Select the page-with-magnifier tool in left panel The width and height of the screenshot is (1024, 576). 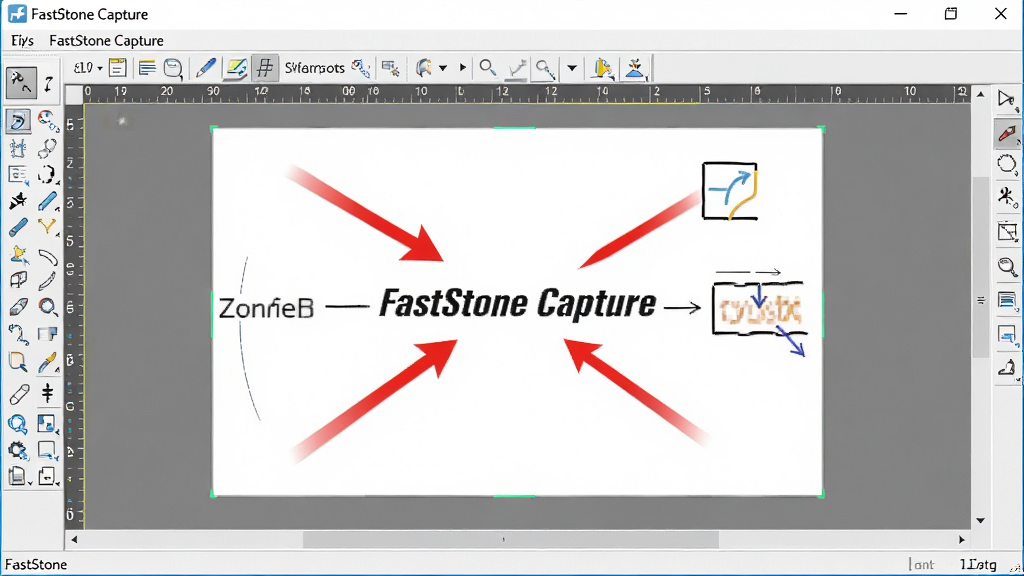18,362
